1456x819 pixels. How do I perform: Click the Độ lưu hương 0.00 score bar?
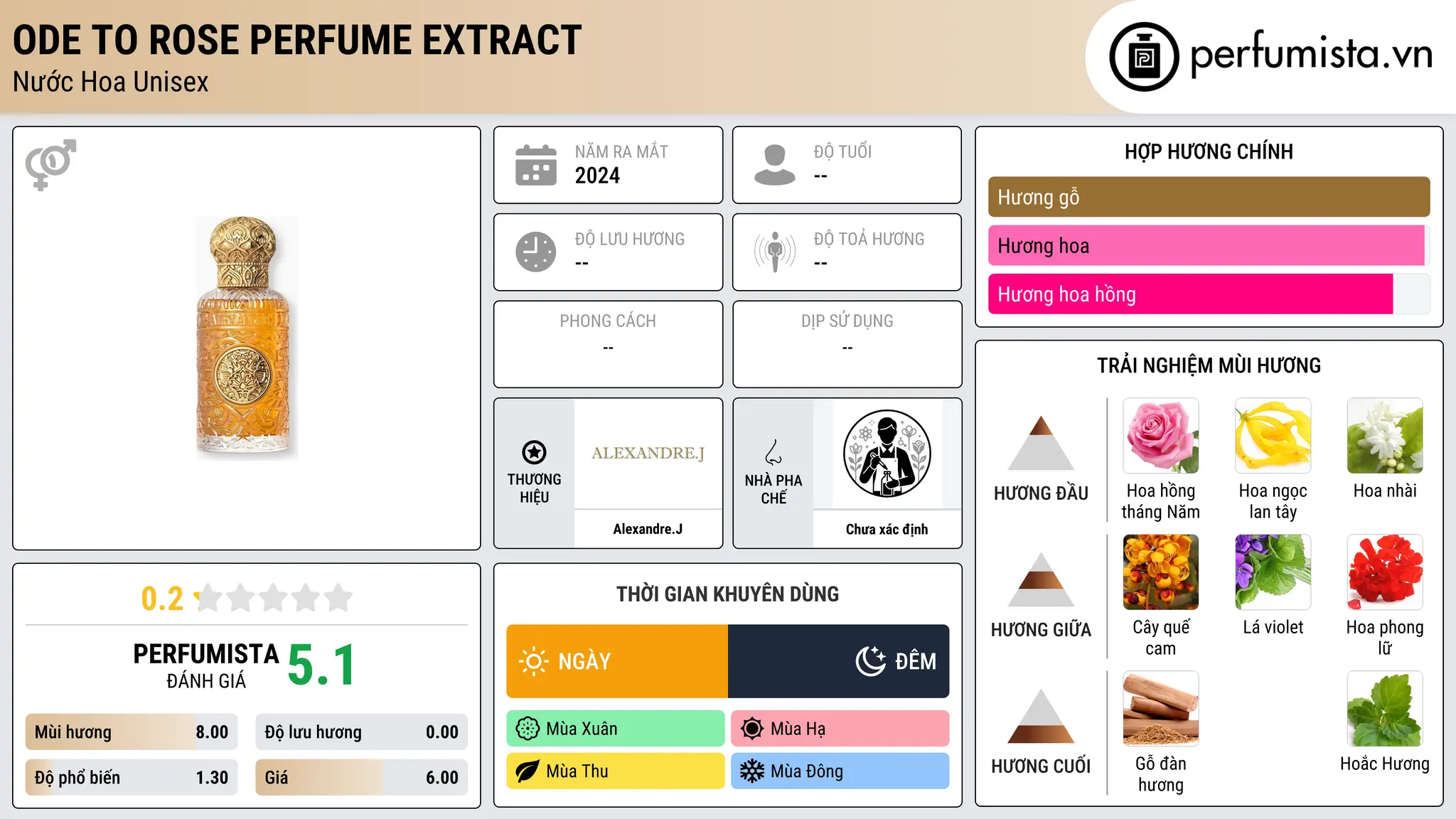[x=361, y=732]
